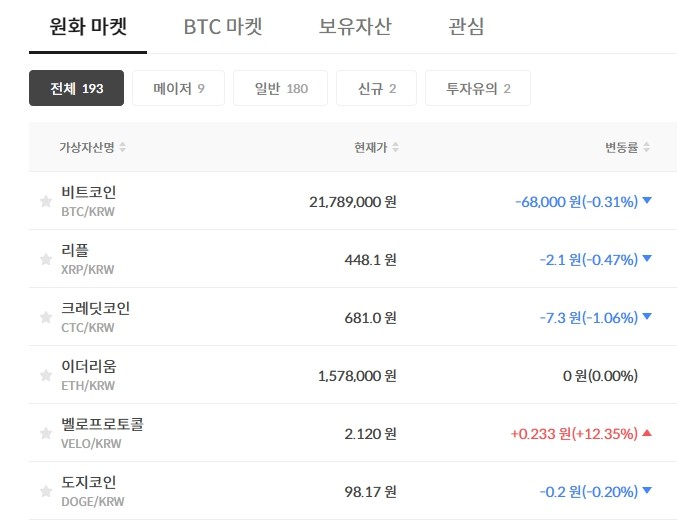This screenshot has width=677, height=525.
Task: Sort by change rate arrows
Action: 645,148
